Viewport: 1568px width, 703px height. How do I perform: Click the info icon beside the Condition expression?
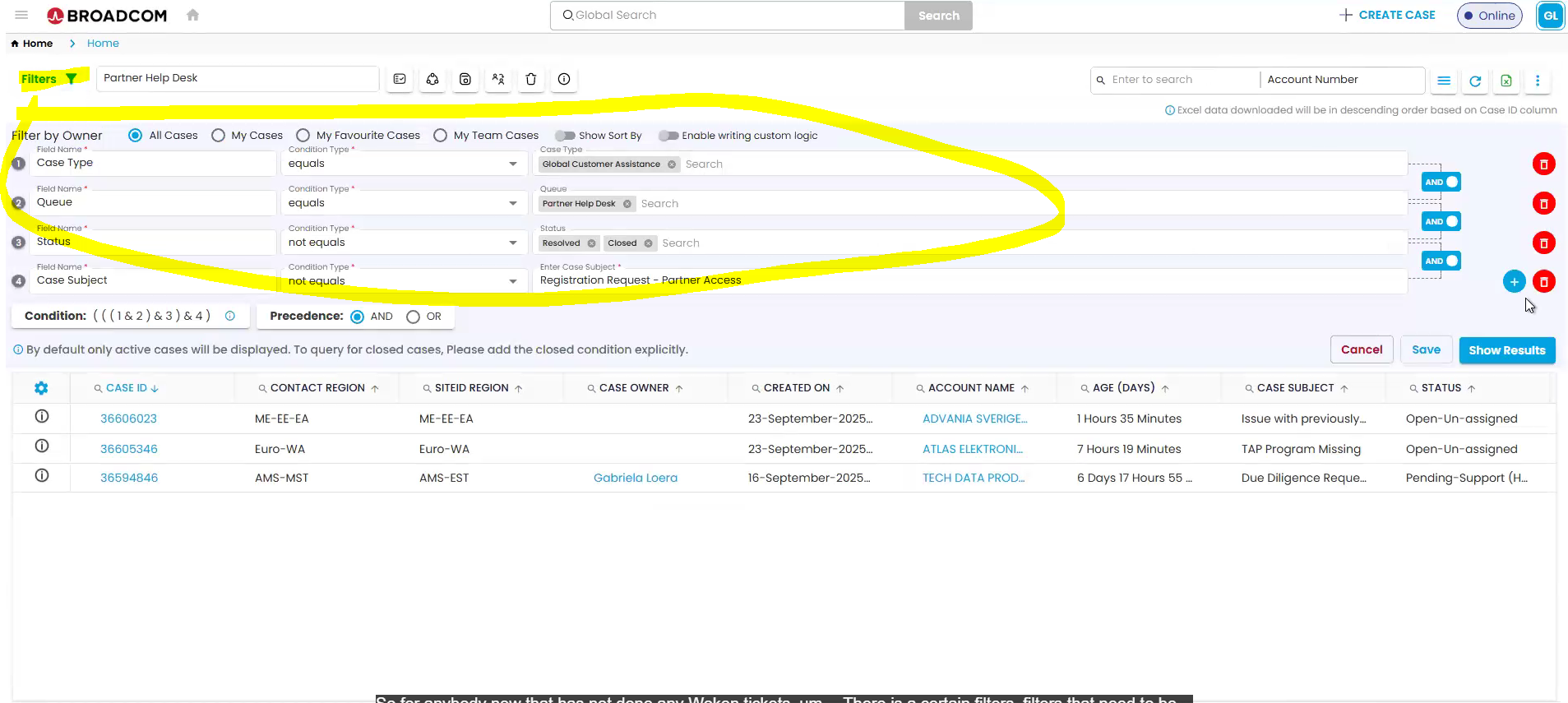[x=230, y=316]
